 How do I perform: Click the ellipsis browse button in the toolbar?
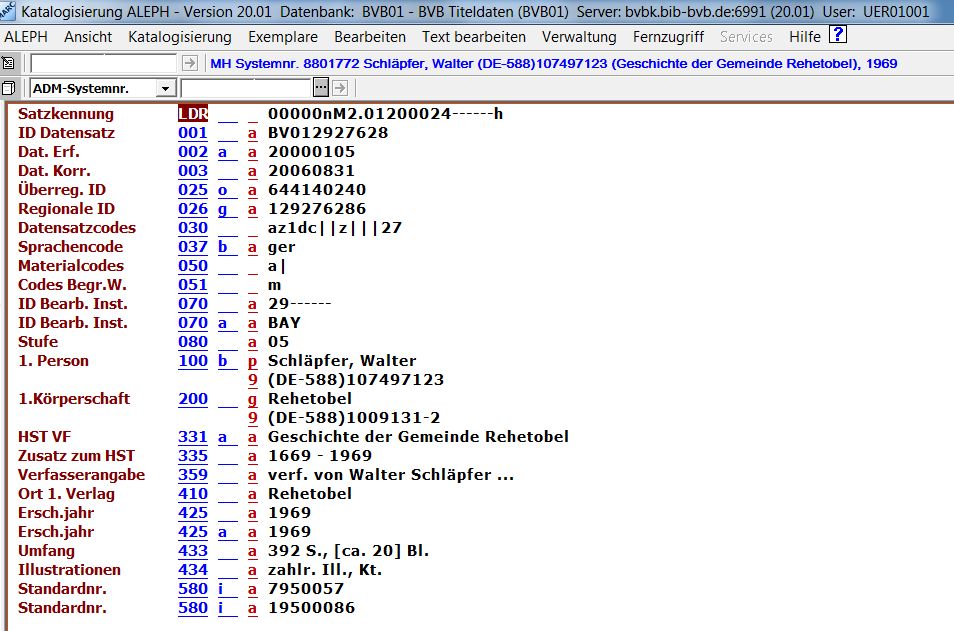point(321,88)
